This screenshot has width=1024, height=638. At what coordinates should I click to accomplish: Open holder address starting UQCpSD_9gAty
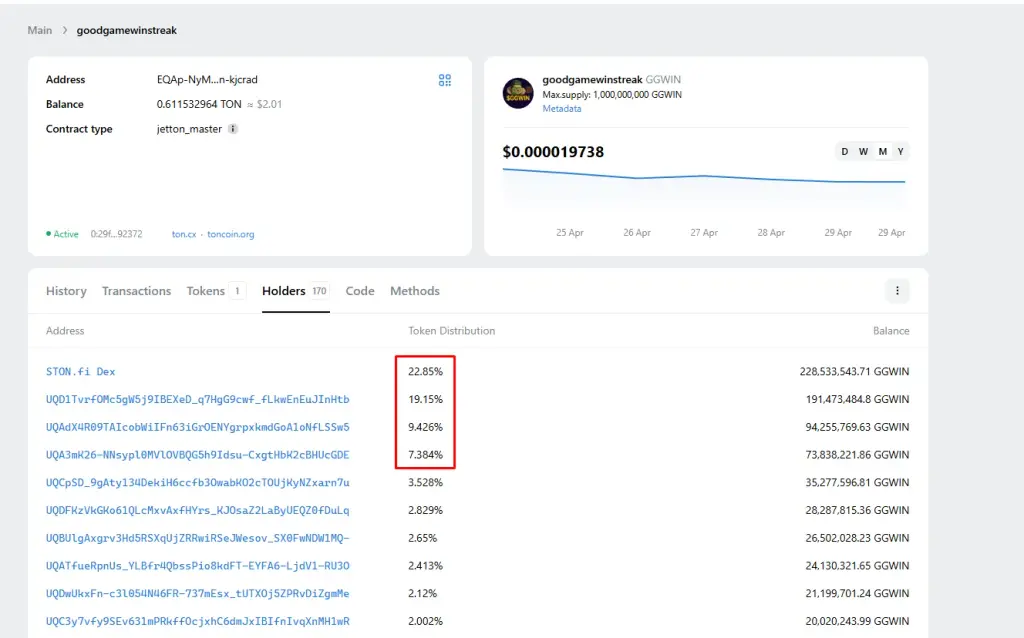(197, 482)
